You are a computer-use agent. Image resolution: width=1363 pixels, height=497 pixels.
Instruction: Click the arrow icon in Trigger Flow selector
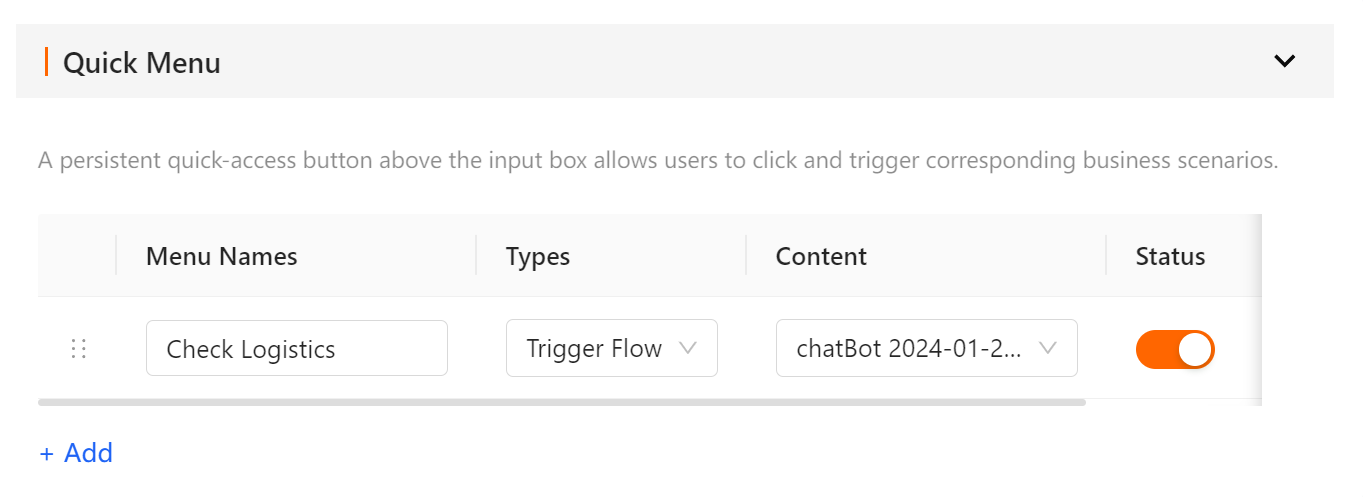pyautogui.click(x=687, y=348)
